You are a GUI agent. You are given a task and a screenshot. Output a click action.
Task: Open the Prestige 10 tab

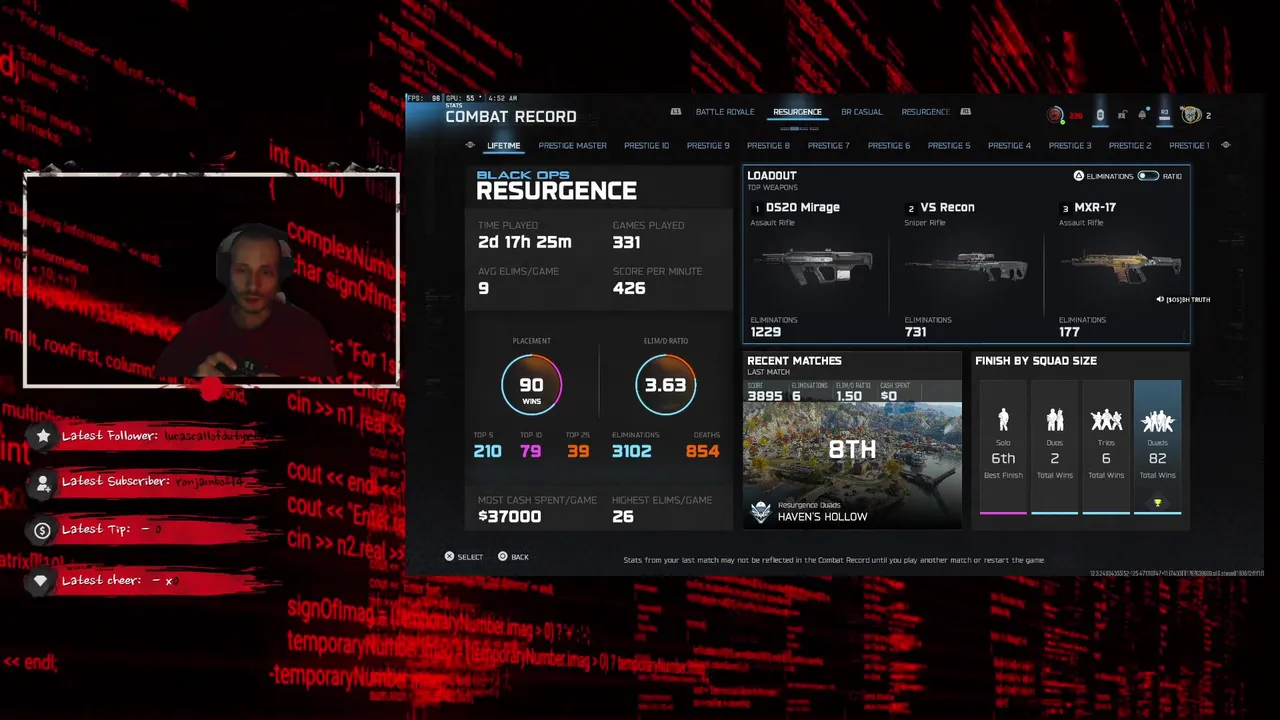646,146
